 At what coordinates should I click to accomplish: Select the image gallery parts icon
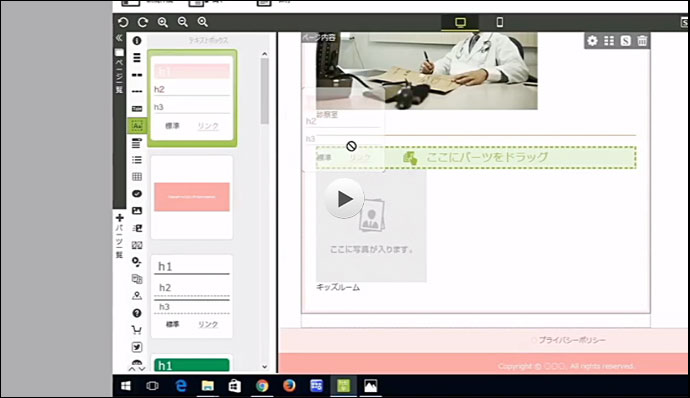pyautogui.click(x=137, y=245)
